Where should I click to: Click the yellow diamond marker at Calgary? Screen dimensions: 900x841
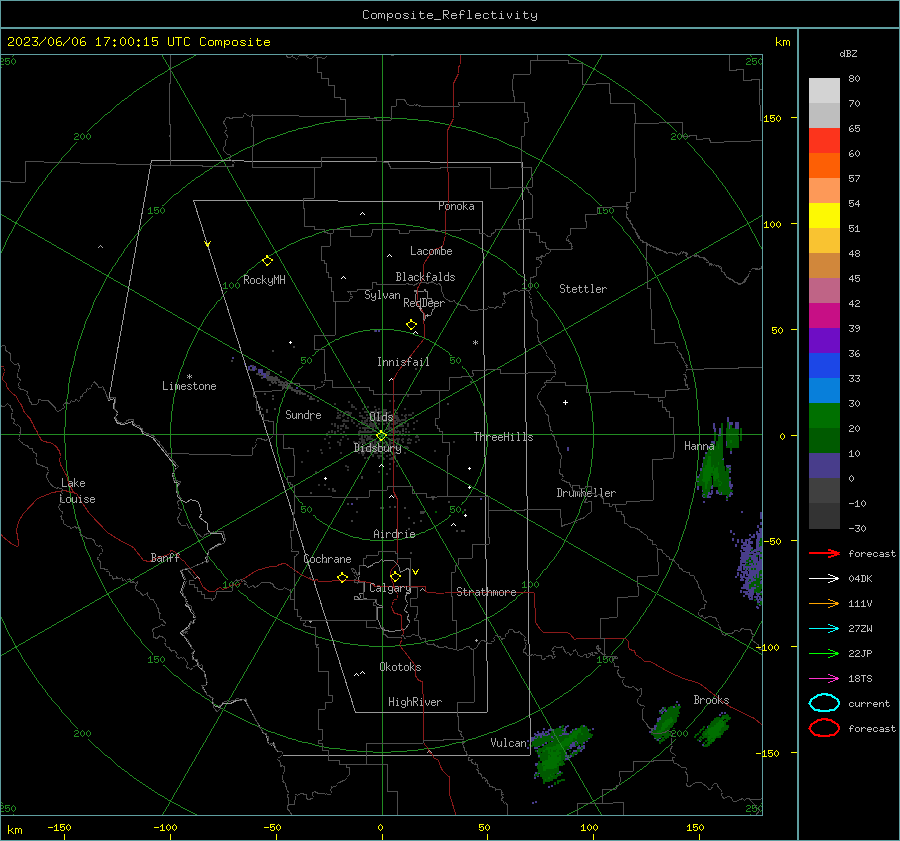tap(395, 576)
